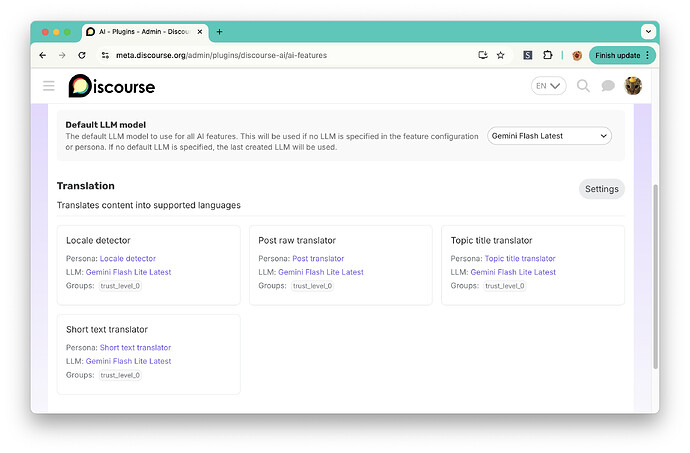Click the Short text translator card title
Image resolution: width=690 pixels, height=453 pixels.
click(107, 329)
